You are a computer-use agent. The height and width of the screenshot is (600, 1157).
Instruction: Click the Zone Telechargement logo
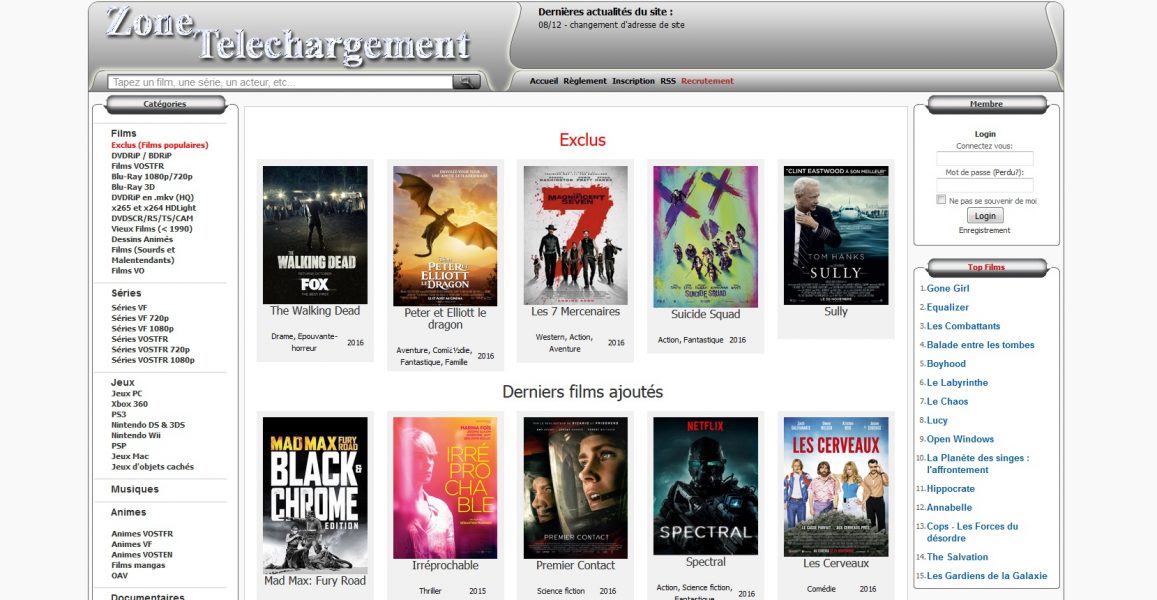coord(288,35)
